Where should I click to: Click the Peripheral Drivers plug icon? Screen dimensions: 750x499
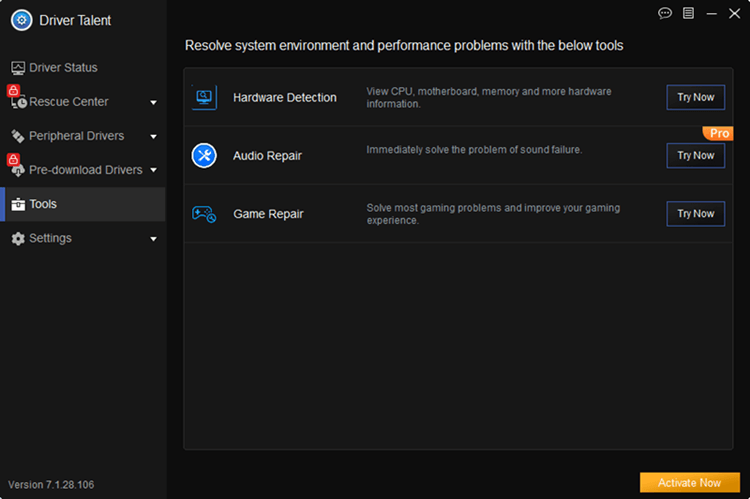pos(18,136)
